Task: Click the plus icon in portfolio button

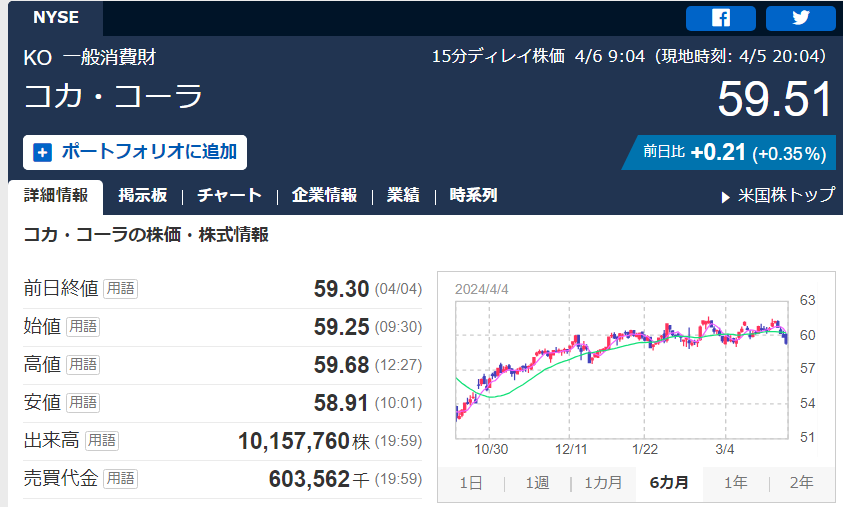Action: click(x=42, y=152)
